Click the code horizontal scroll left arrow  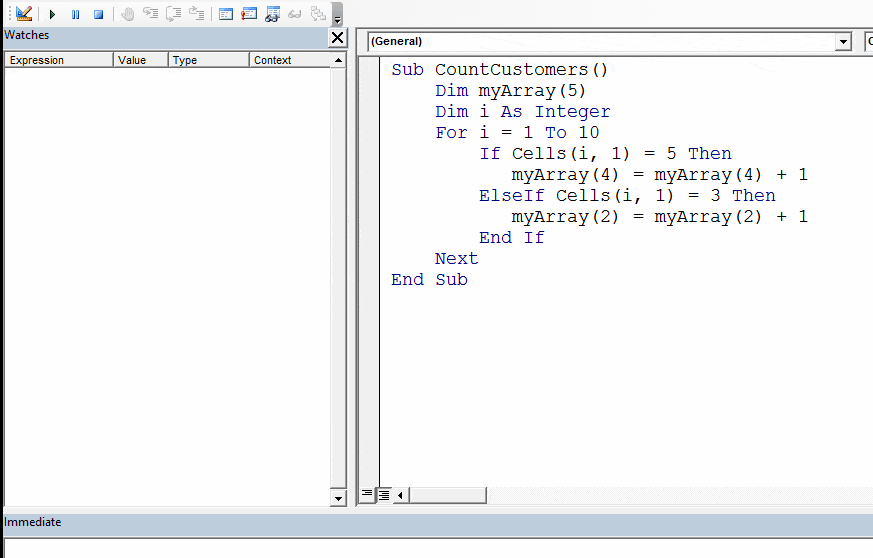pos(400,495)
